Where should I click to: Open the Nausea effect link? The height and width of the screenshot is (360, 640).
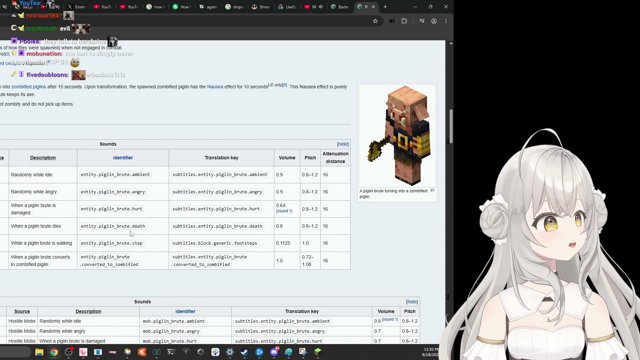click(x=215, y=87)
